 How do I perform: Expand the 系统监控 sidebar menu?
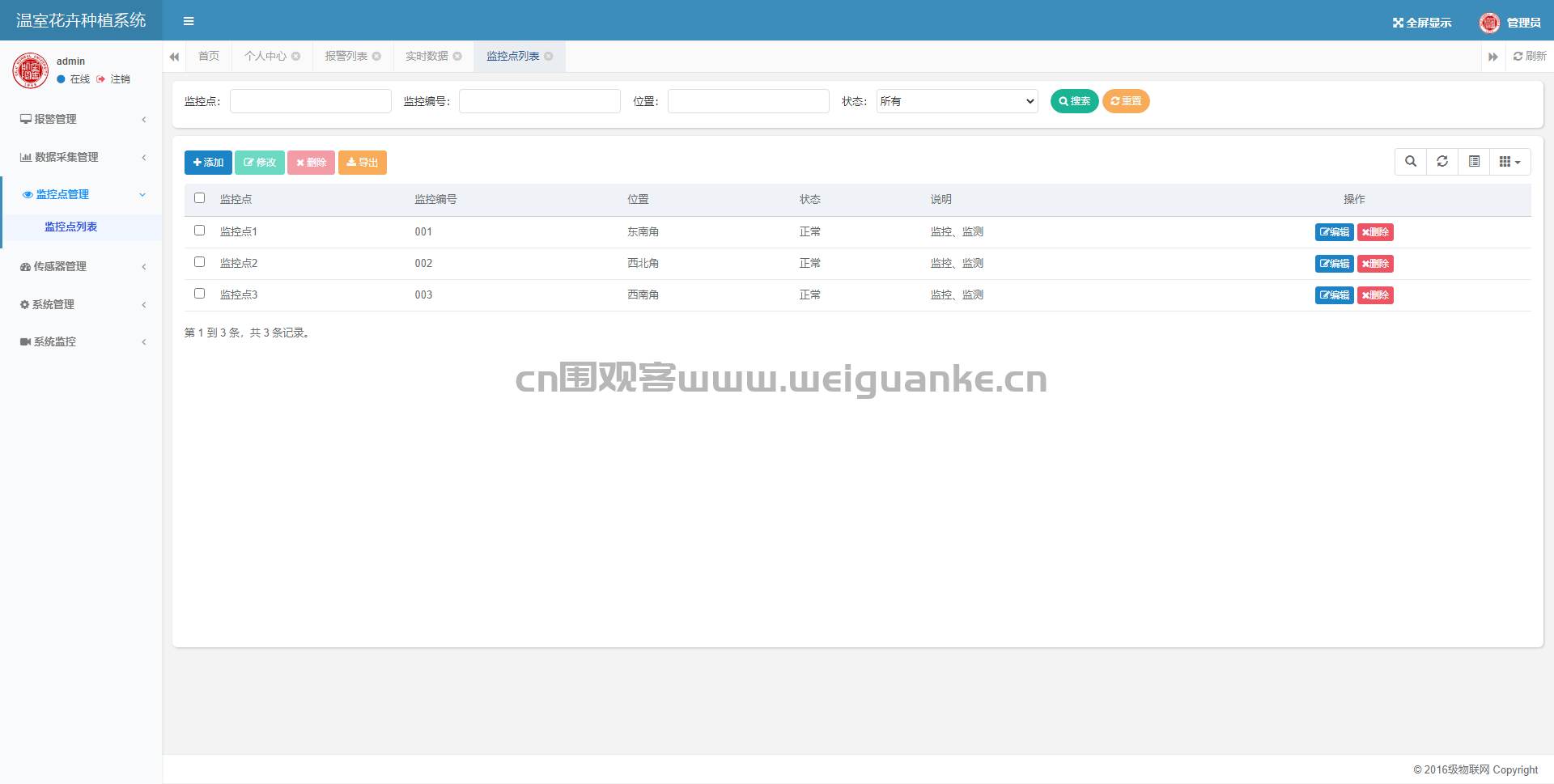[x=81, y=341]
